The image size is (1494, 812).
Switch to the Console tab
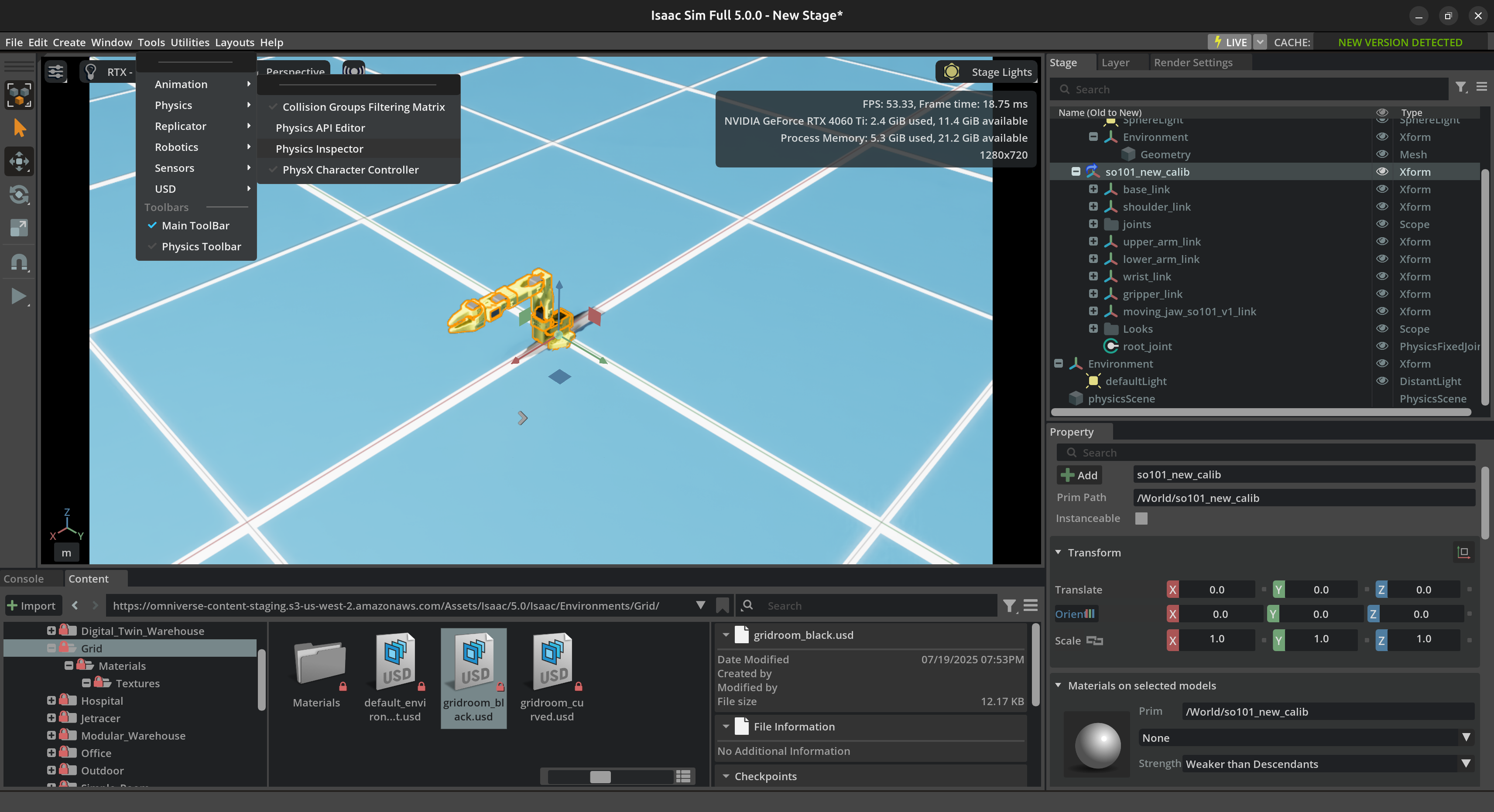(x=24, y=578)
